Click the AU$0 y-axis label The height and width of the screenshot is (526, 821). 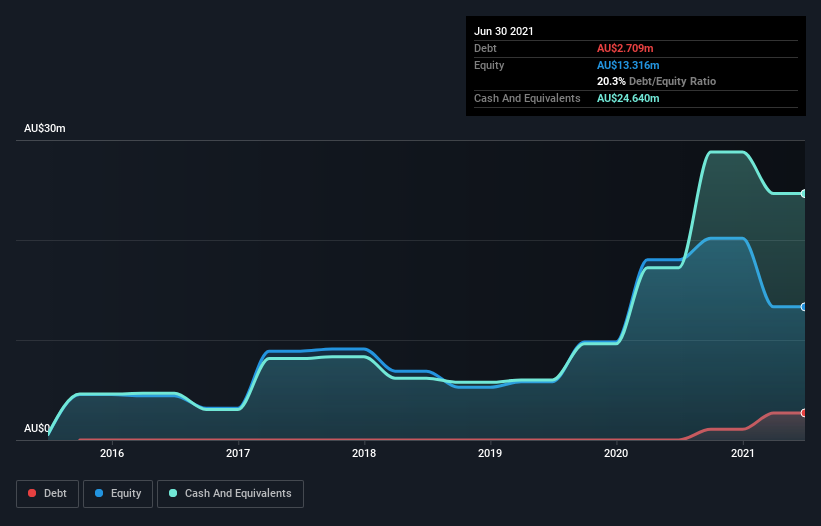(37, 428)
